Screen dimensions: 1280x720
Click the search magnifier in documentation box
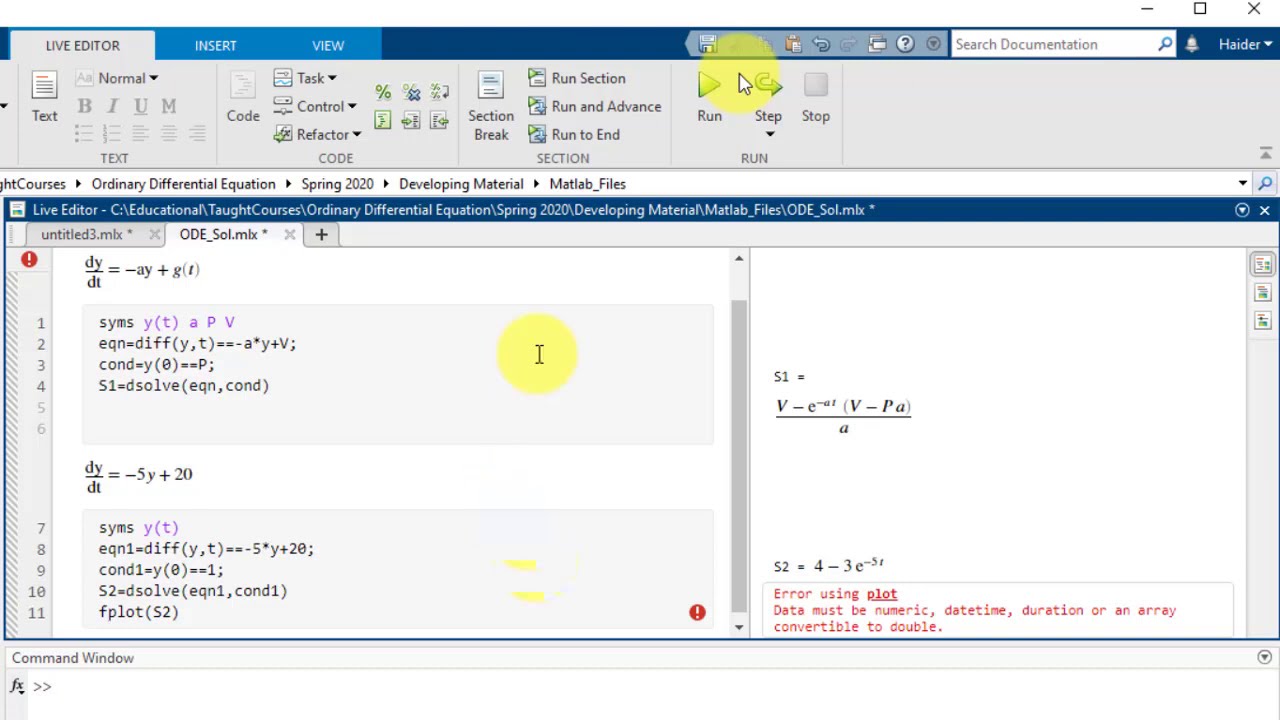tap(1165, 44)
